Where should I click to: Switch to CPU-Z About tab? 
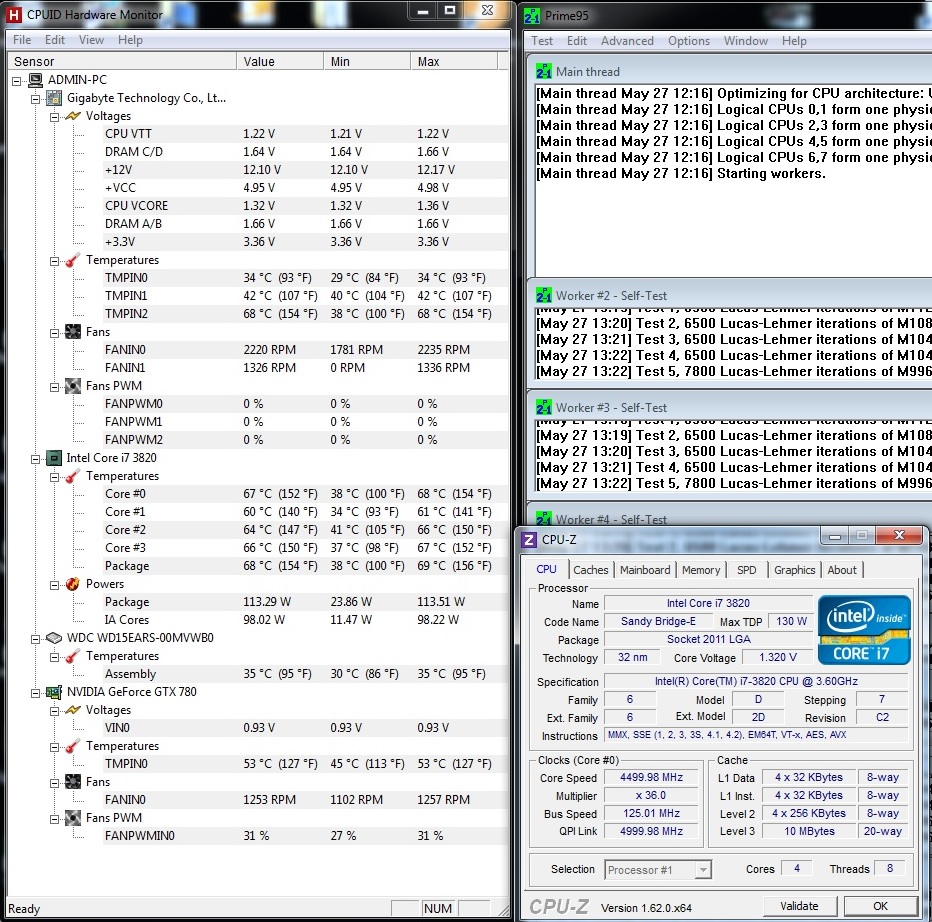(842, 570)
